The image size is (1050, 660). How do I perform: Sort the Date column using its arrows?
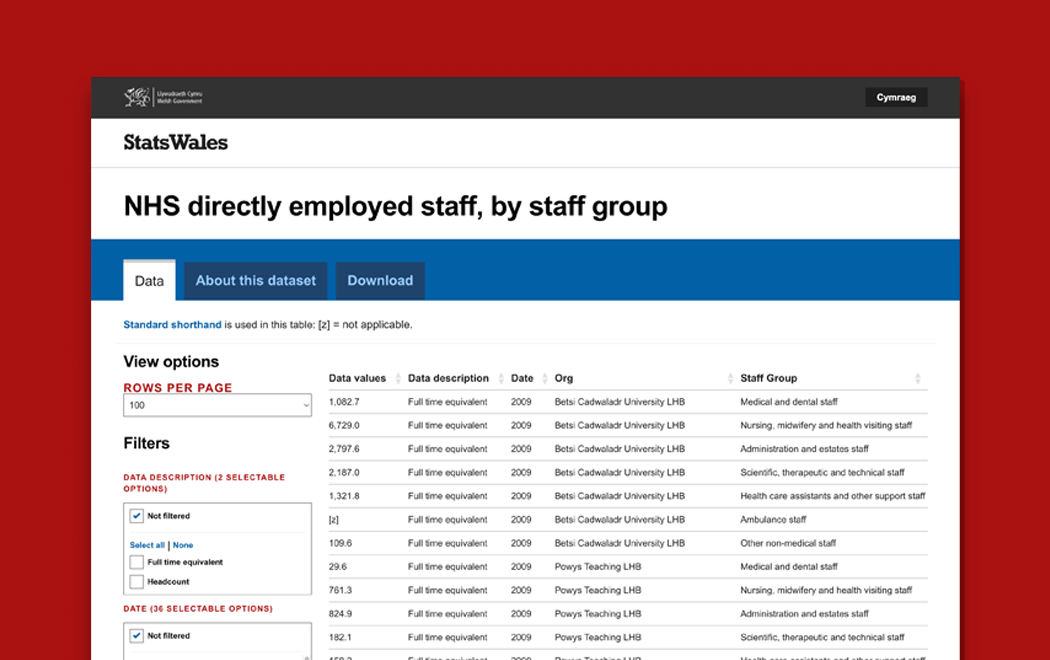coord(545,379)
